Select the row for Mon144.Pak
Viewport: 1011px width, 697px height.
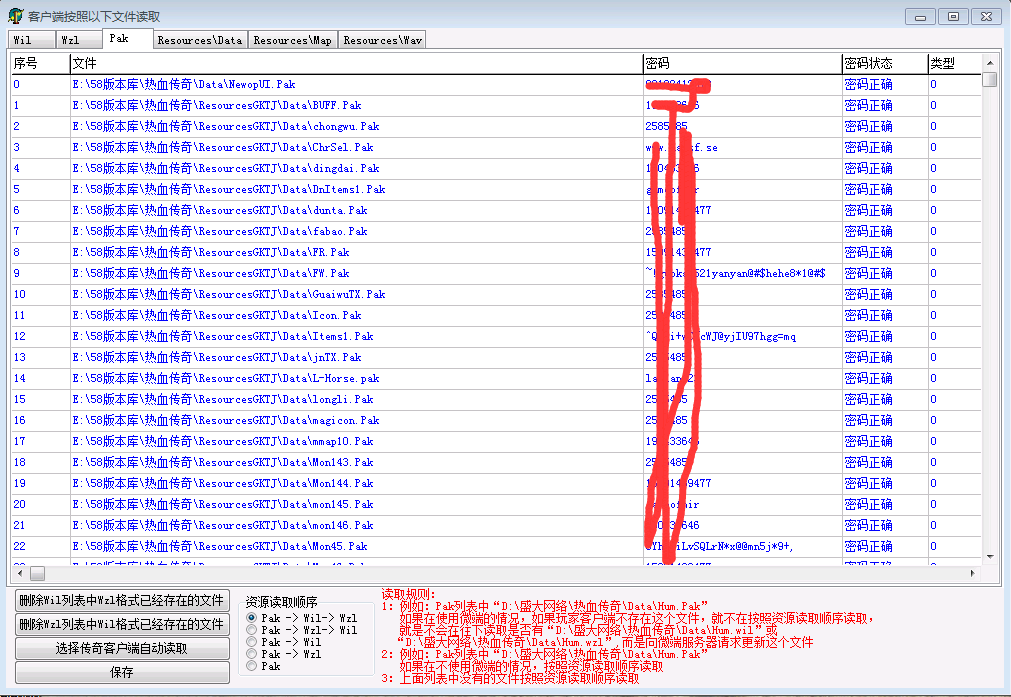[x=496, y=483]
